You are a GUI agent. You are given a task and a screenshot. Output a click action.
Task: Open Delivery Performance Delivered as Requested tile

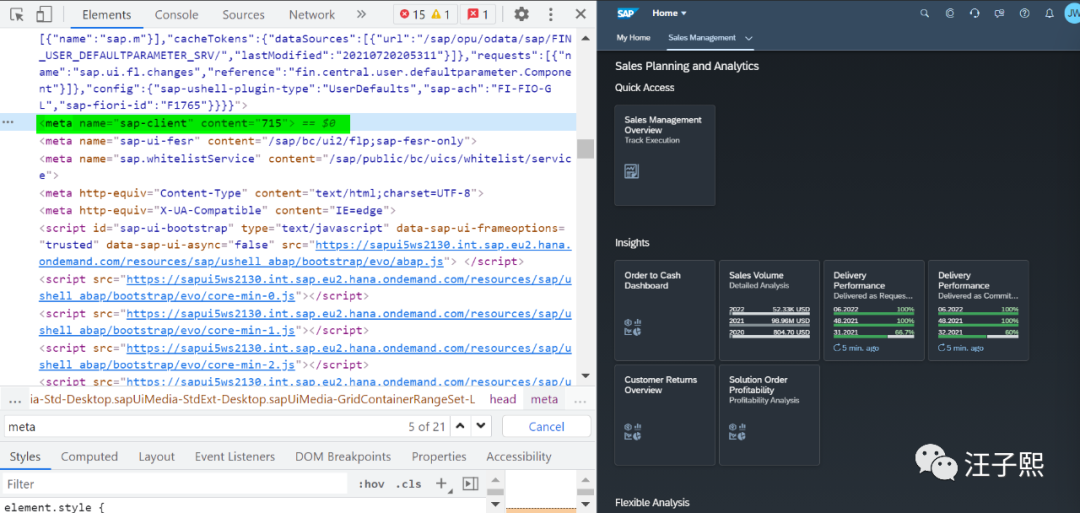pos(874,311)
